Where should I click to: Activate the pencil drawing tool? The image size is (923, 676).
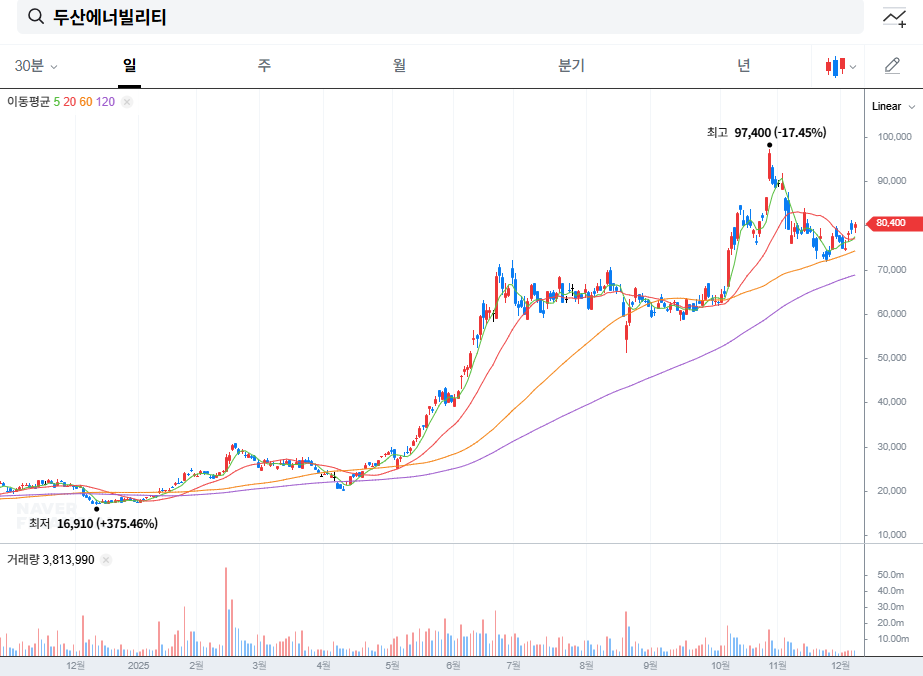click(892, 65)
